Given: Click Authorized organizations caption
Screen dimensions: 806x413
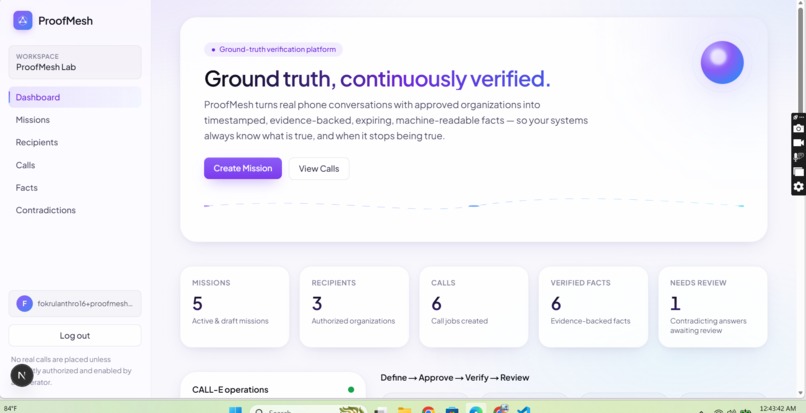Looking at the screenshot, I should click(353, 321).
